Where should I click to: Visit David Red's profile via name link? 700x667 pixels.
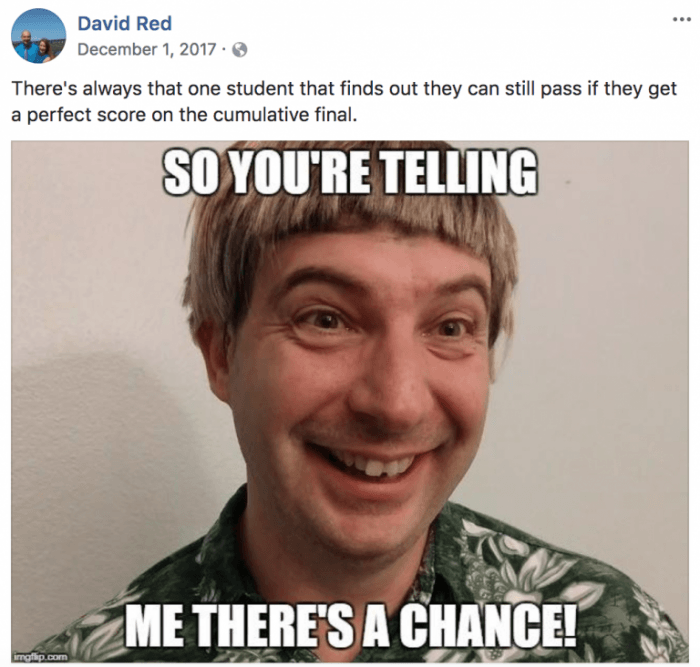click(125, 23)
